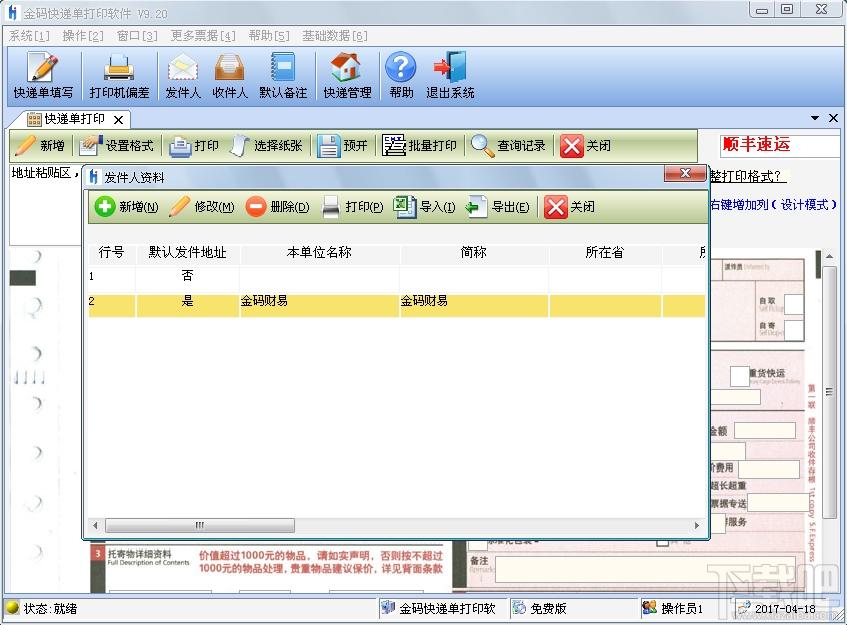Image resolution: width=847 pixels, height=625 pixels.
Task: Open the 系统[1] menu
Action: [29, 36]
